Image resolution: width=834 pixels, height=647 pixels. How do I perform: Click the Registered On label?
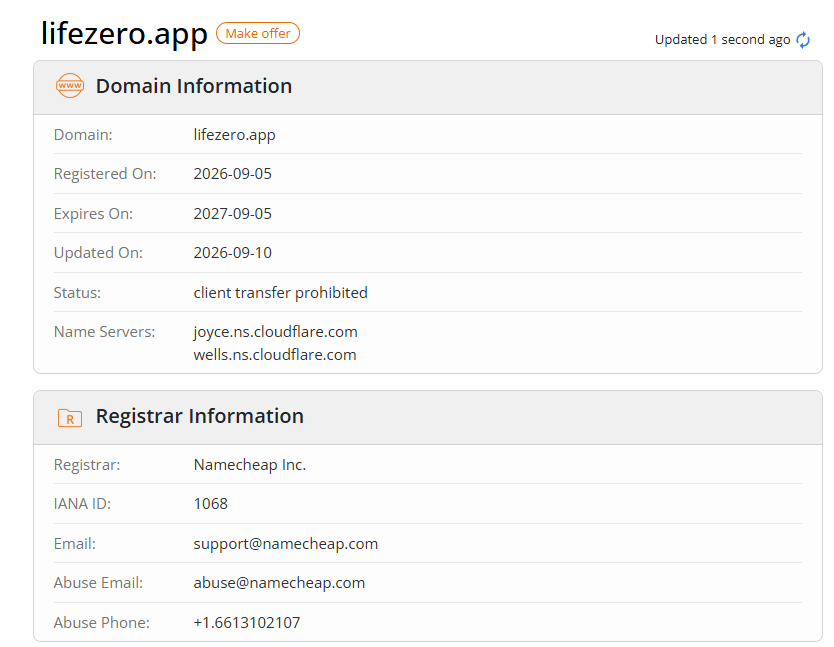click(105, 174)
